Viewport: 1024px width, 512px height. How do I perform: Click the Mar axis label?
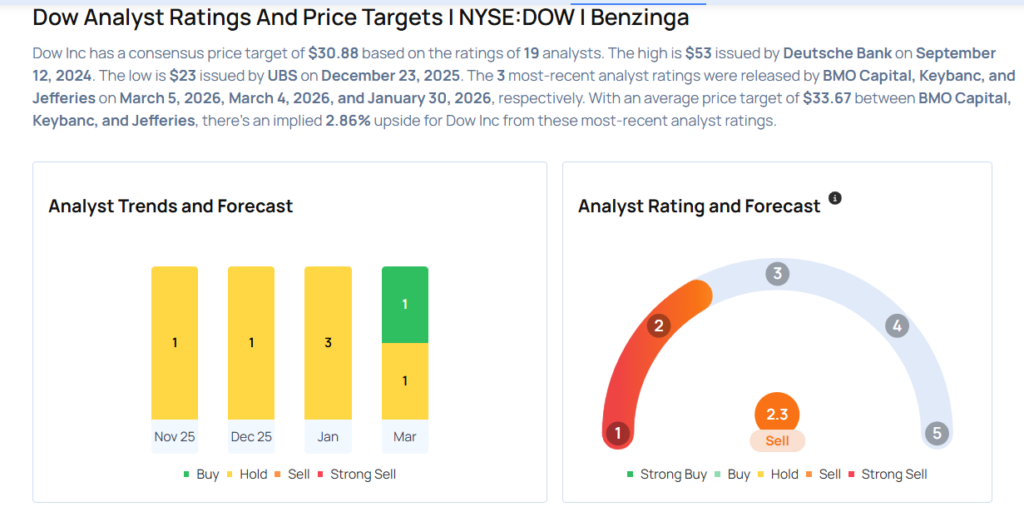pyautogui.click(x=405, y=436)
